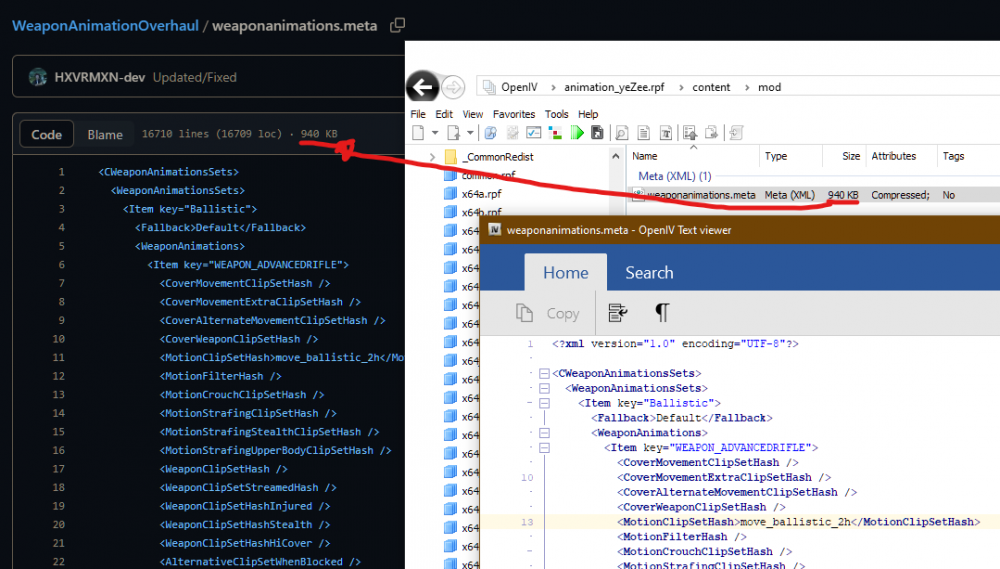Expand the _CommonRedist folder tree
Screen dimensions: 1000x569
click(x=432, y=157)
